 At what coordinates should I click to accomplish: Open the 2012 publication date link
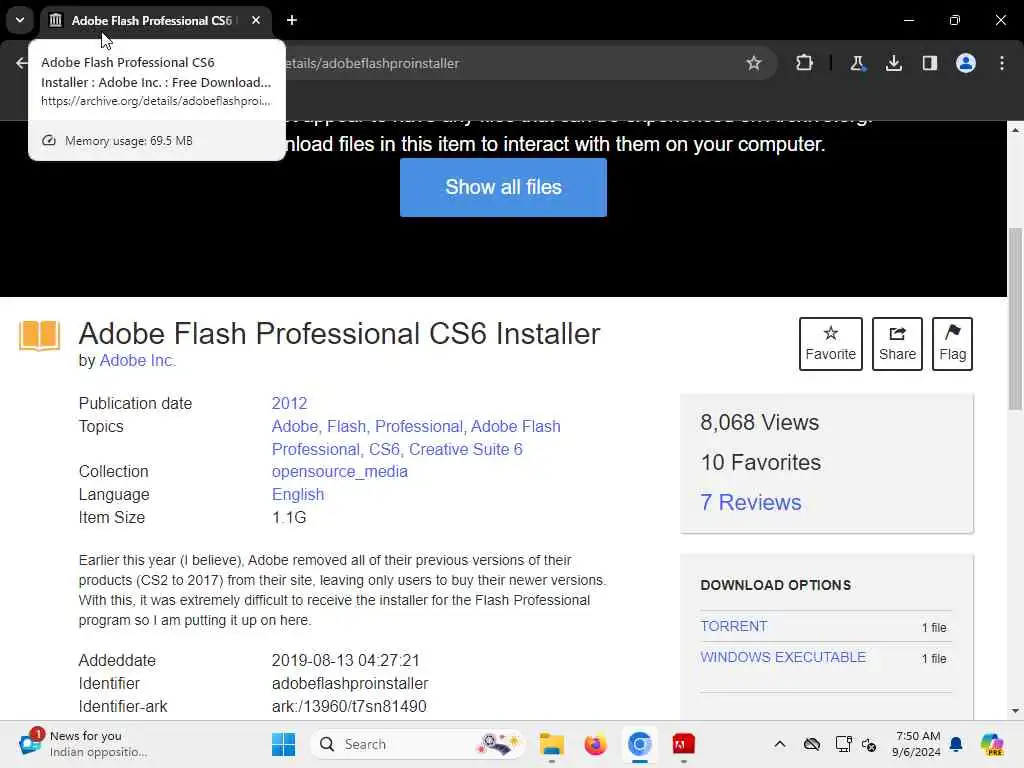click(289, 404)
